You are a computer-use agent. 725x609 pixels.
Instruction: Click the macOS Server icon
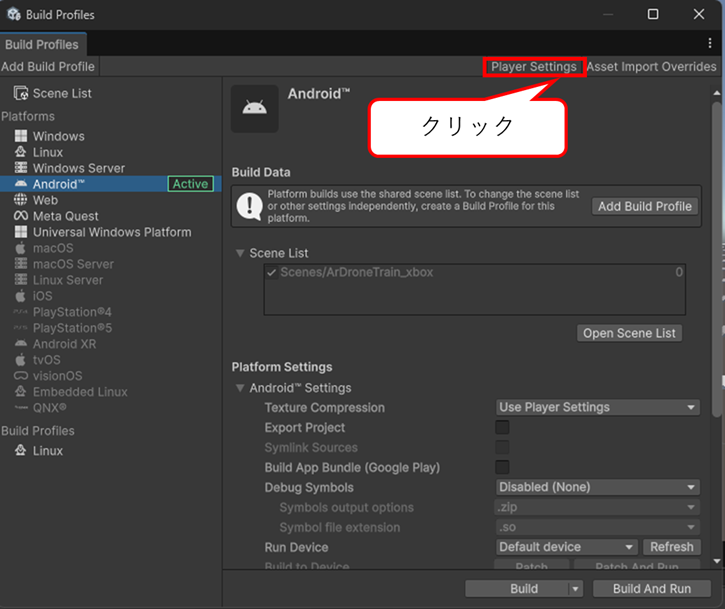pyautogui.click(x=21, y=264)
